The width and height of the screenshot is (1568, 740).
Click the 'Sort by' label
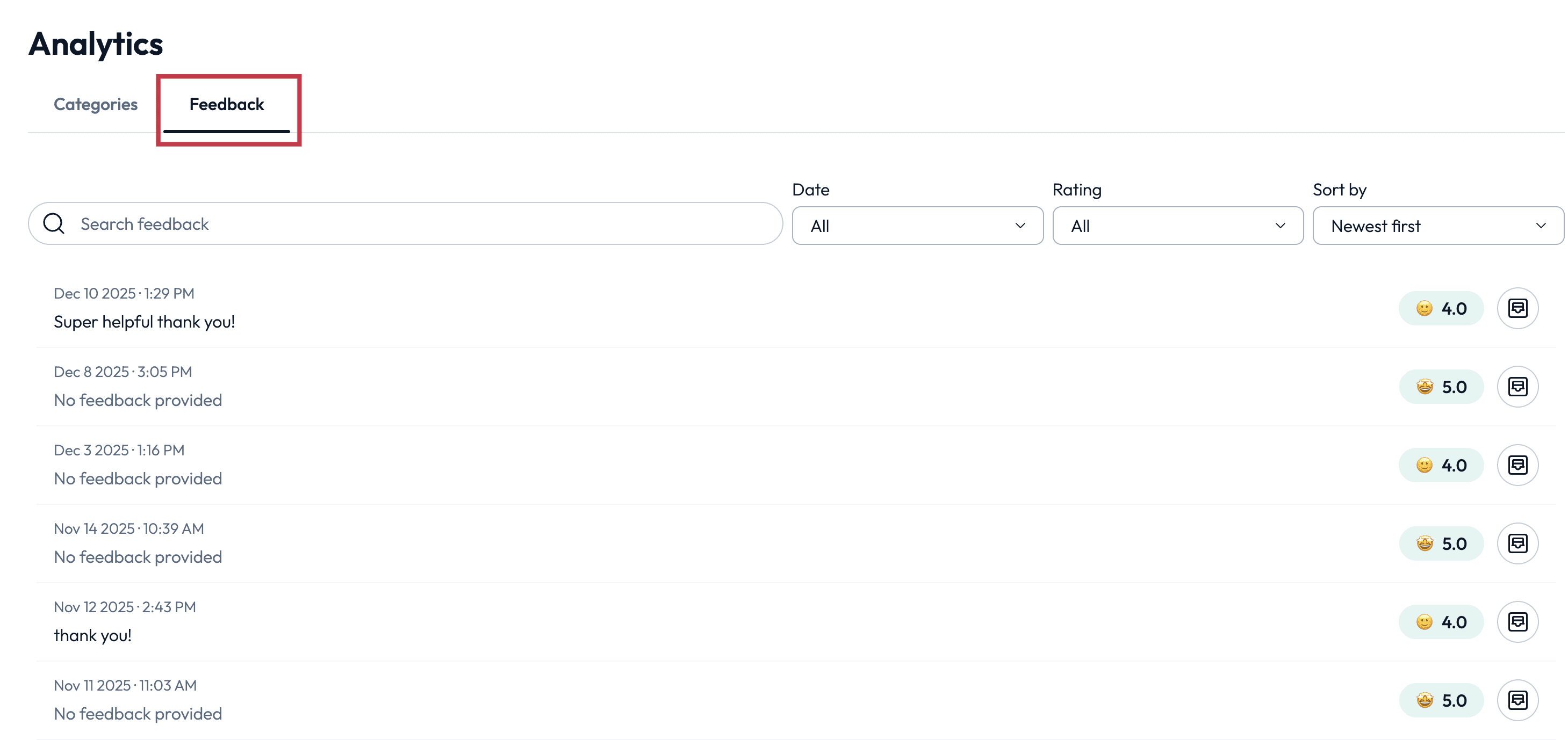click(1340, 190)
